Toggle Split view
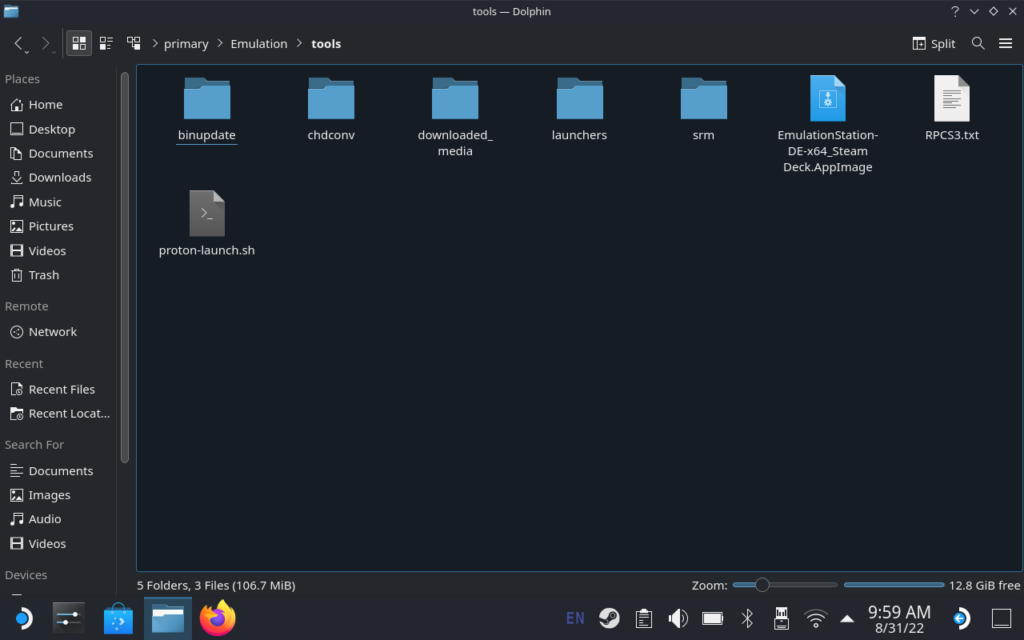The height and width of the screenshot is (640, 1024). (x=934, y=44)
